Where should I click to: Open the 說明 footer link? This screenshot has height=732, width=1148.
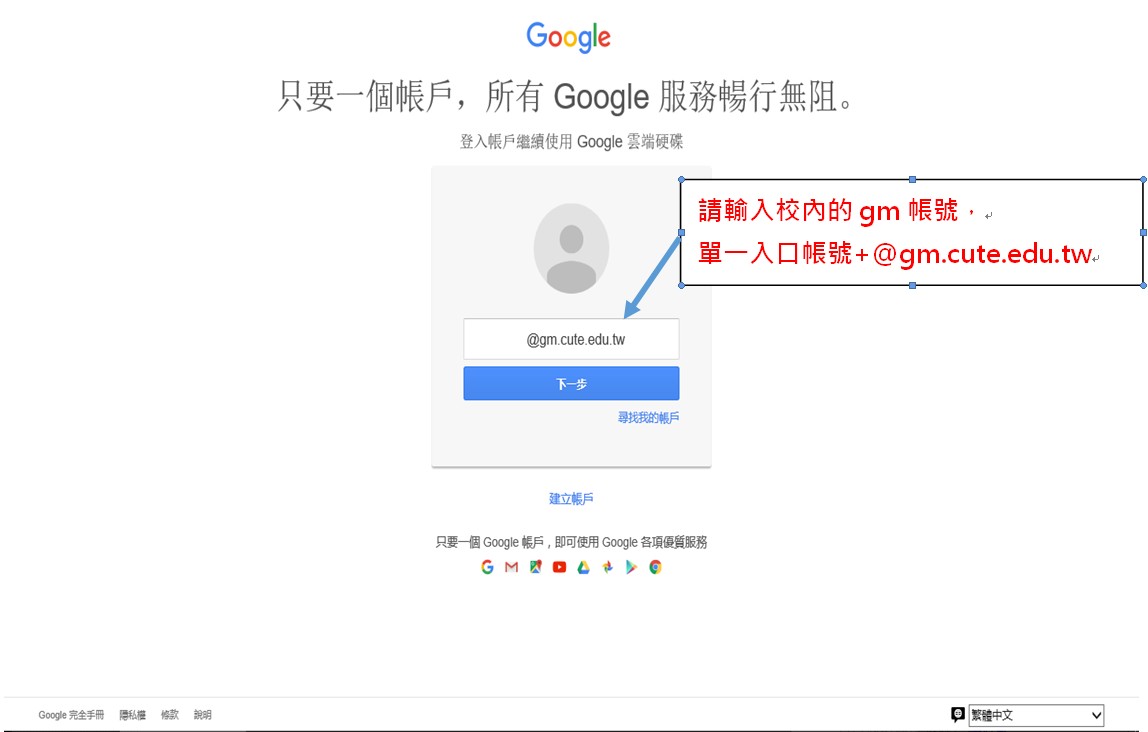203,714
